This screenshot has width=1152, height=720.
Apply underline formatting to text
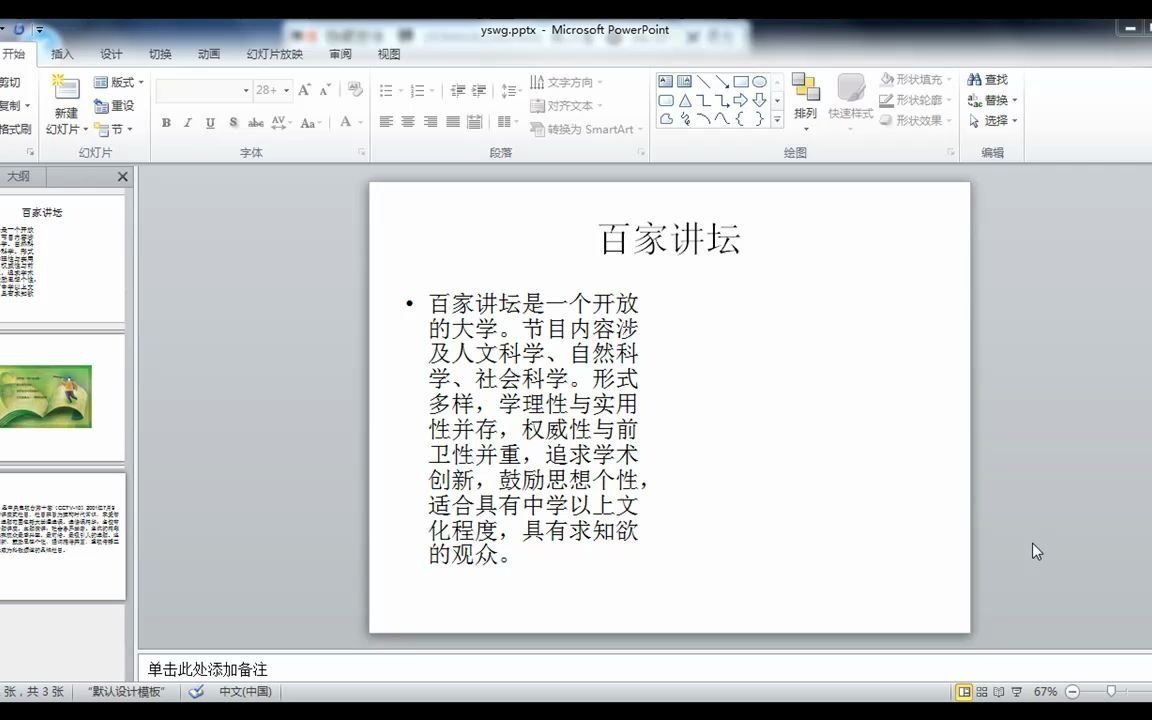pyautogui.click(x=210, y=123)
